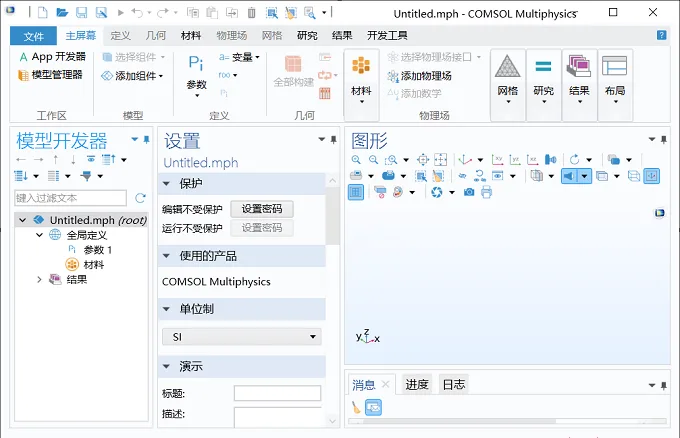The height and width of the screenshot is (438, 680).
Task: Collapse the 保护 section
Action: 166,184
